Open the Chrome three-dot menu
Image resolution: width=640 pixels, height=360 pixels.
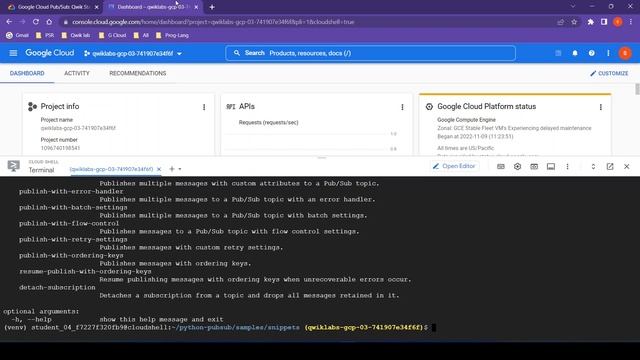pyautogui.click(x=631, y=22)
